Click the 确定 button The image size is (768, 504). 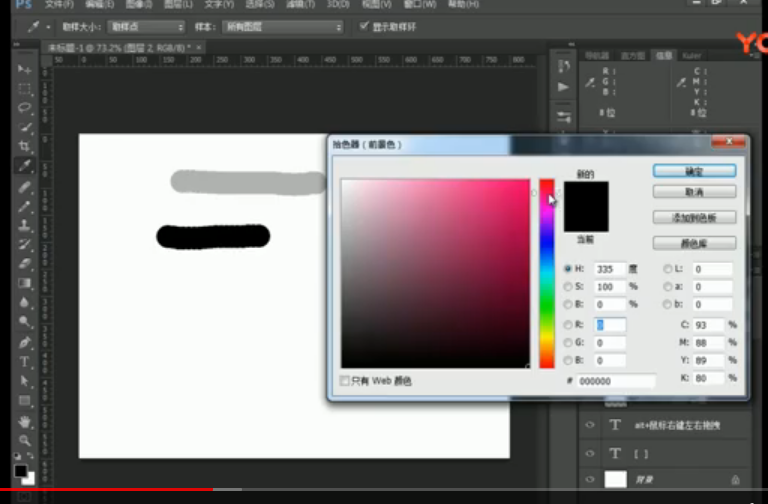[694, 171]
